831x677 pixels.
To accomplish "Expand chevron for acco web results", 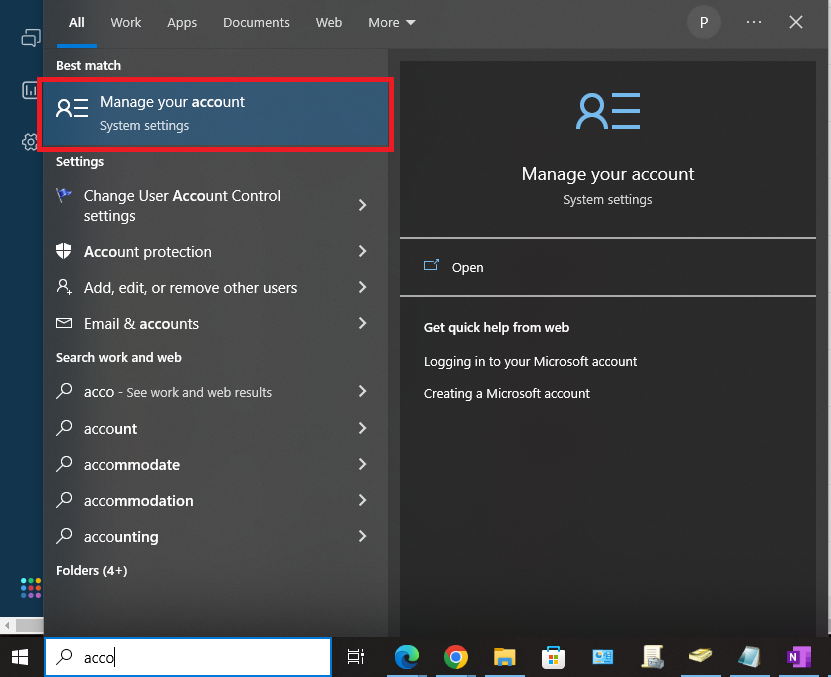I will tap(363, 392).
